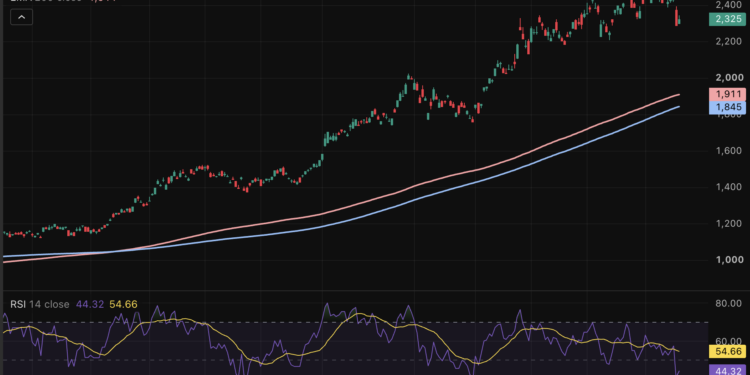Click the purple 44.32 RSI legend value

tap(89, 304)
